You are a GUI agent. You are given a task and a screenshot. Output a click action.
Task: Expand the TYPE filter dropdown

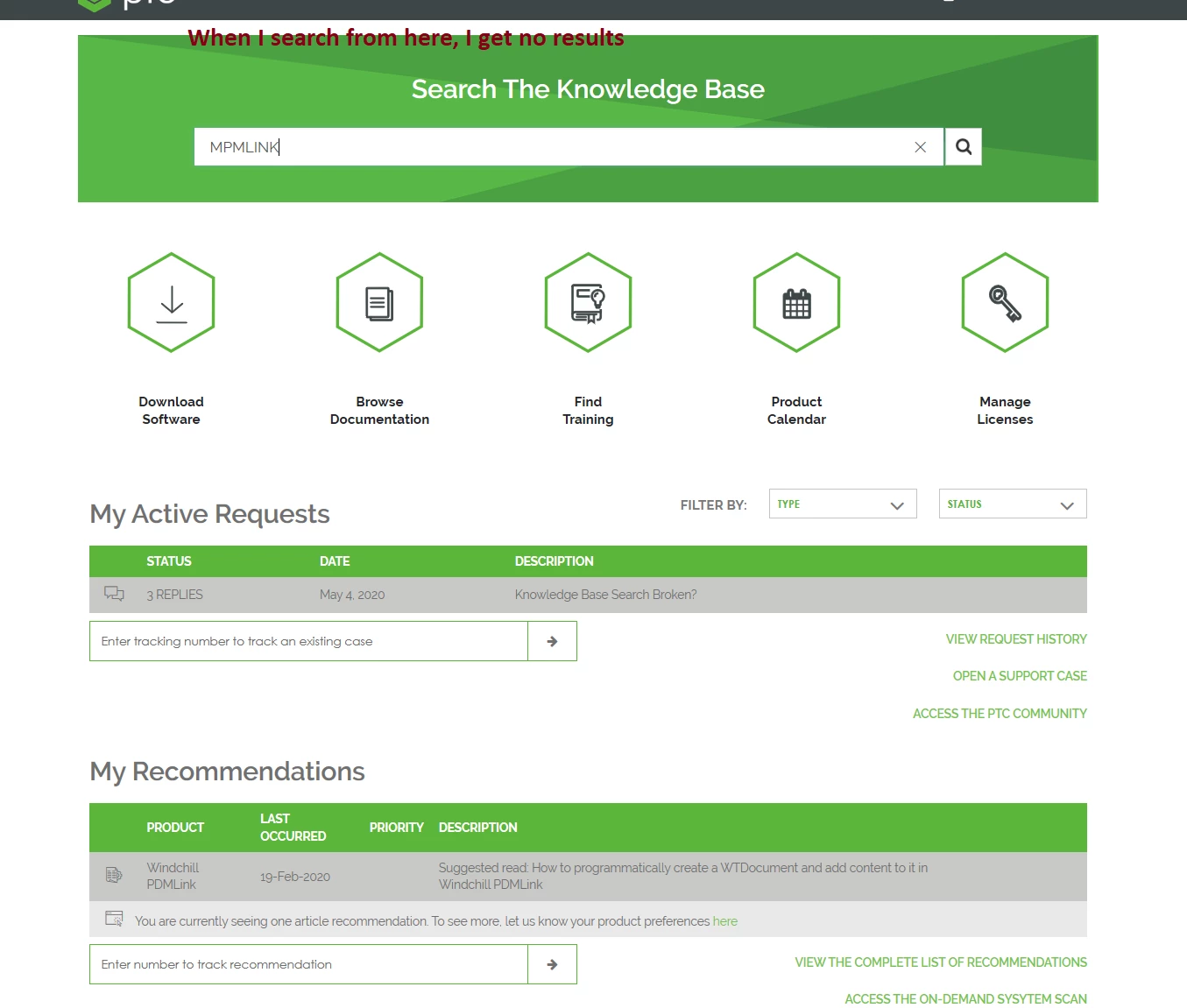click(x=843, y=504)
